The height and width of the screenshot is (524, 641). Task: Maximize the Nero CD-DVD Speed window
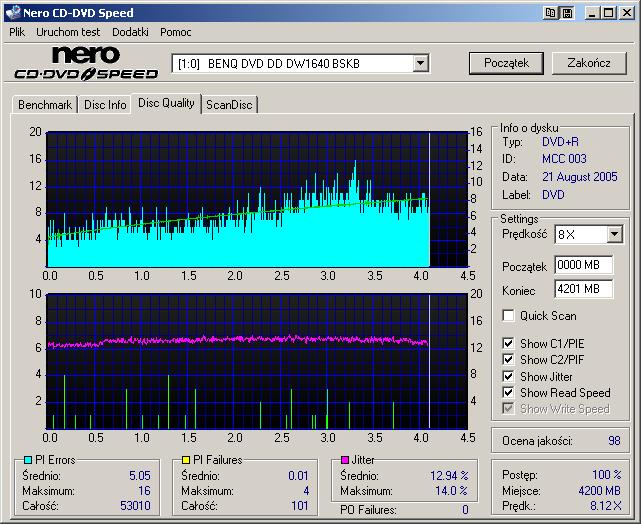608,13
